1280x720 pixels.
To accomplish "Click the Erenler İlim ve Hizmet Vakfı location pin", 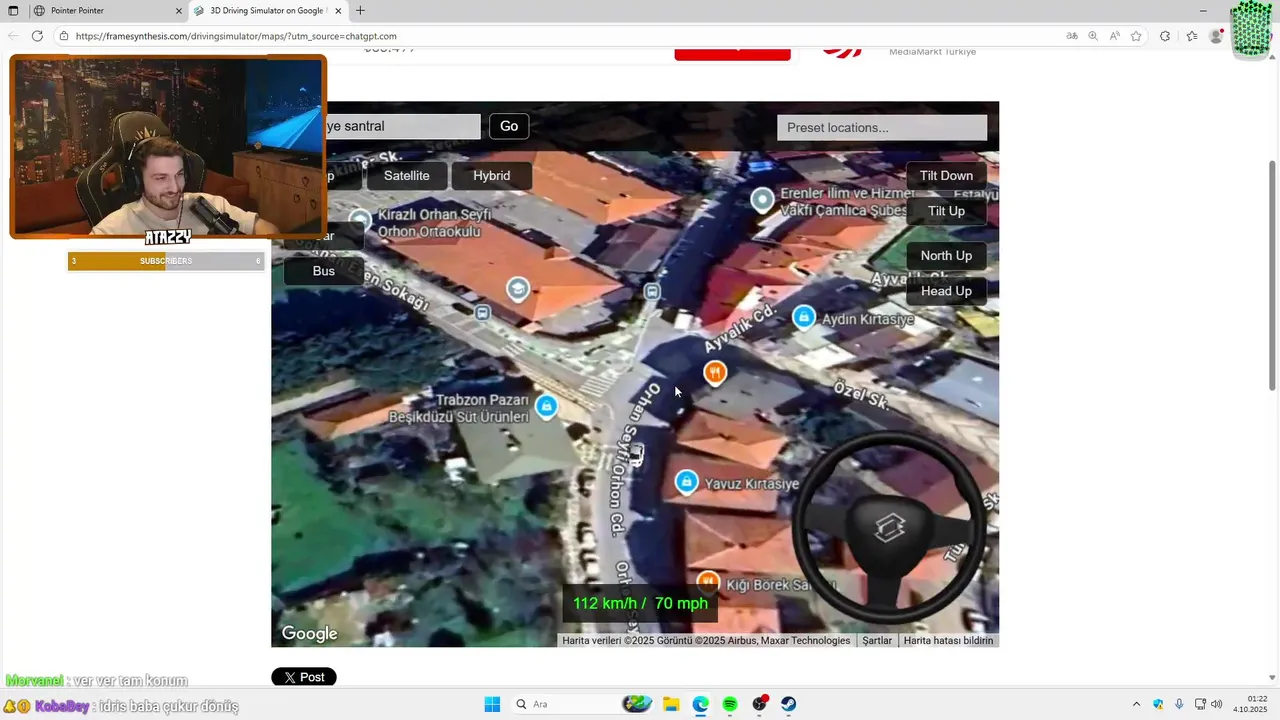I will 763,201.
